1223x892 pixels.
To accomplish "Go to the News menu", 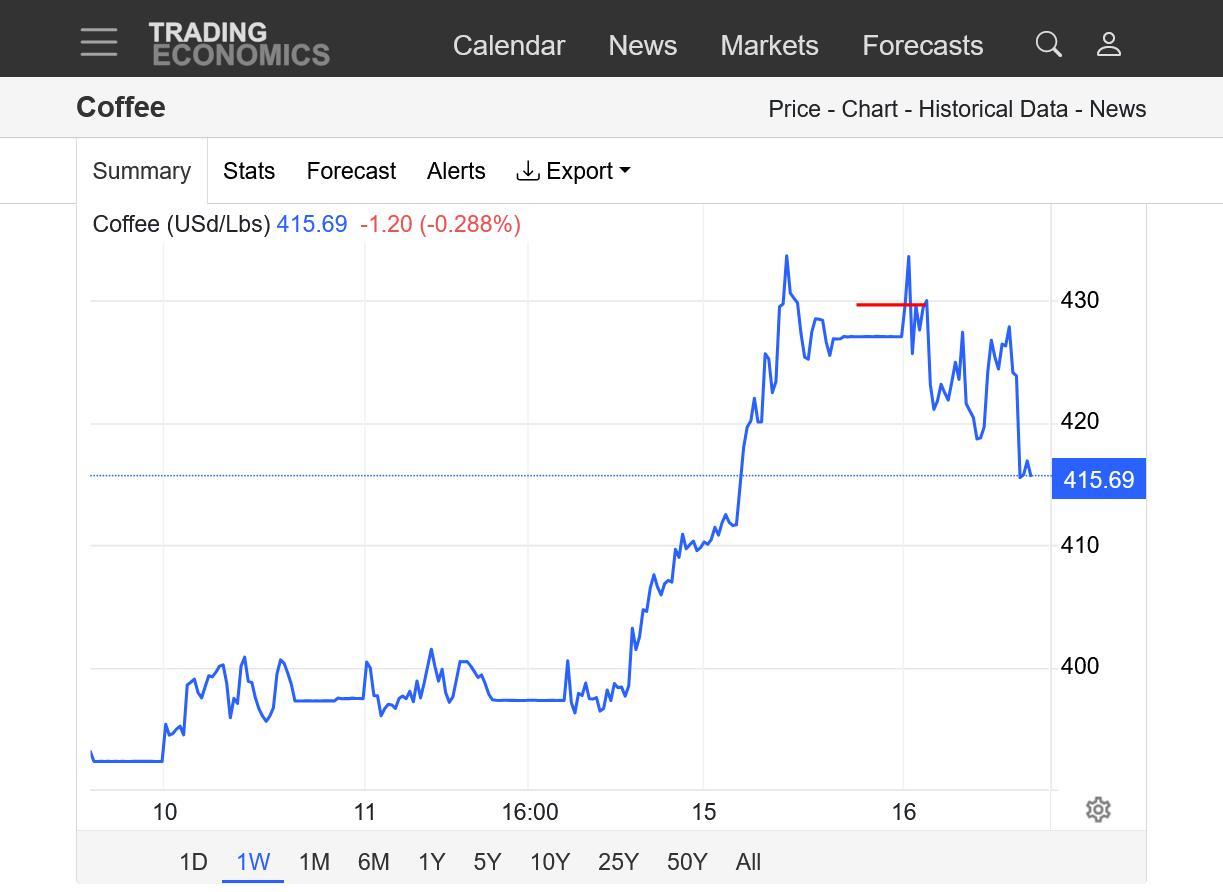I will 642,46.
